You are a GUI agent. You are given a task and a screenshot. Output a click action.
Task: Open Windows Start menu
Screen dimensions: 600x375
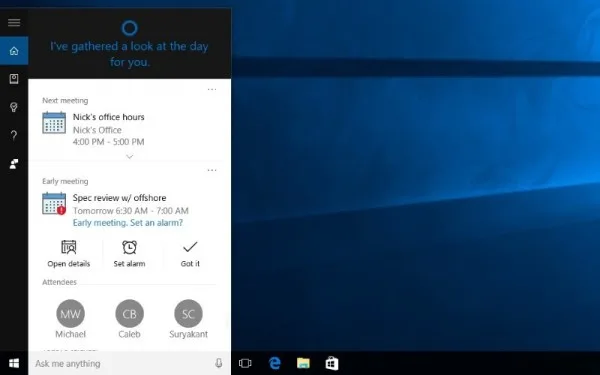(x=14, y=363)
